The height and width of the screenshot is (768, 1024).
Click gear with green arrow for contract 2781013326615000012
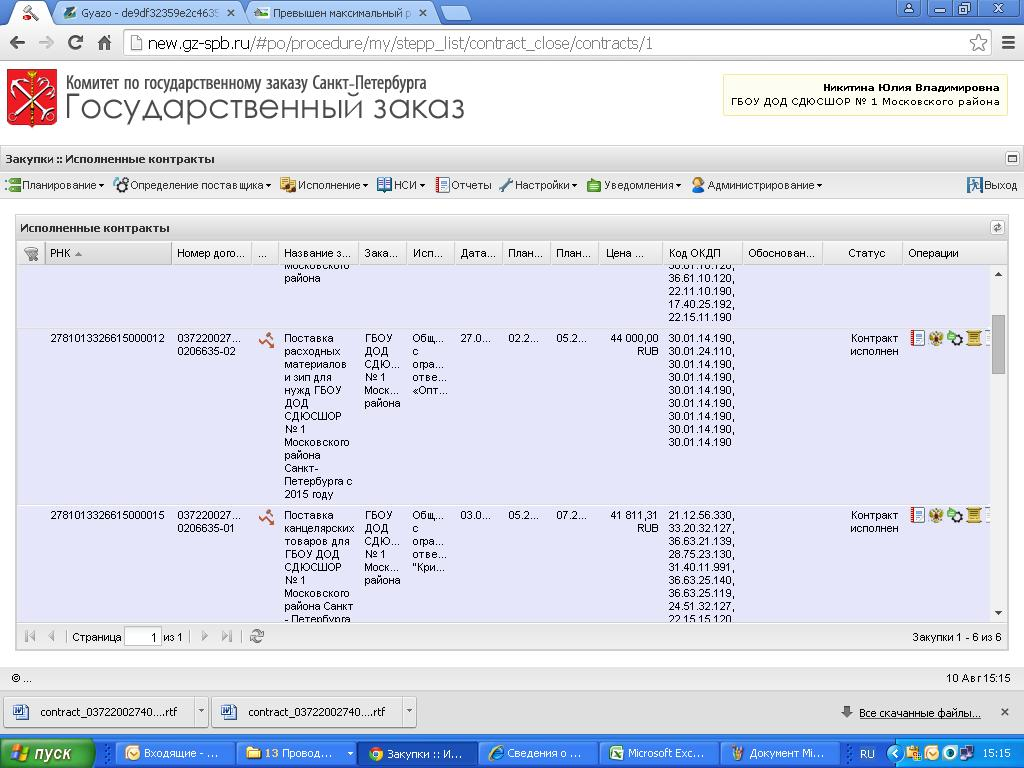(955, 338)
